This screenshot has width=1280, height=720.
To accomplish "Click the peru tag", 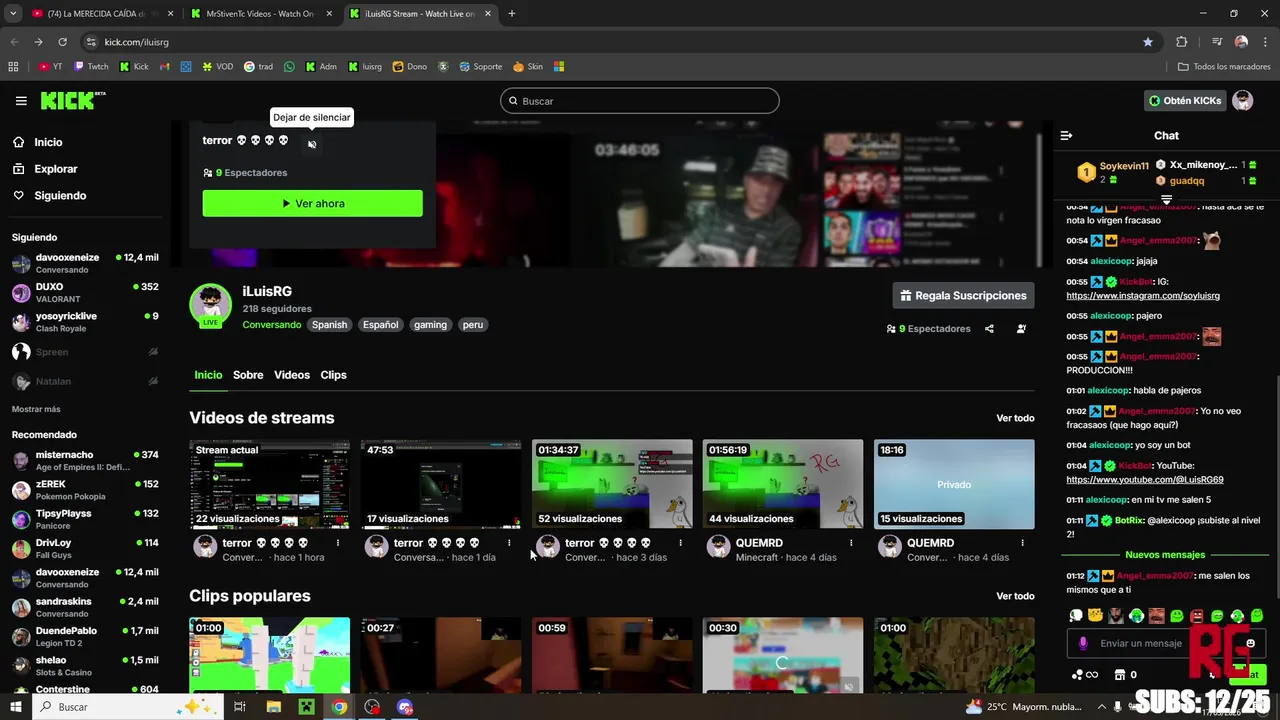I will pyautogui.click(x=473, y=325).
